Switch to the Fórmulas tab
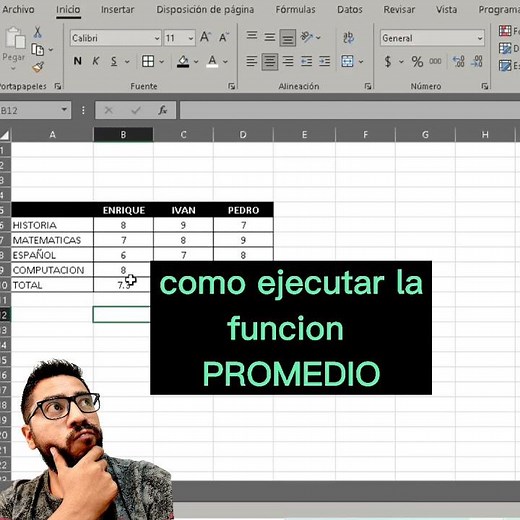The height and width of the screenshot is (520, 520). coord(295,9)
